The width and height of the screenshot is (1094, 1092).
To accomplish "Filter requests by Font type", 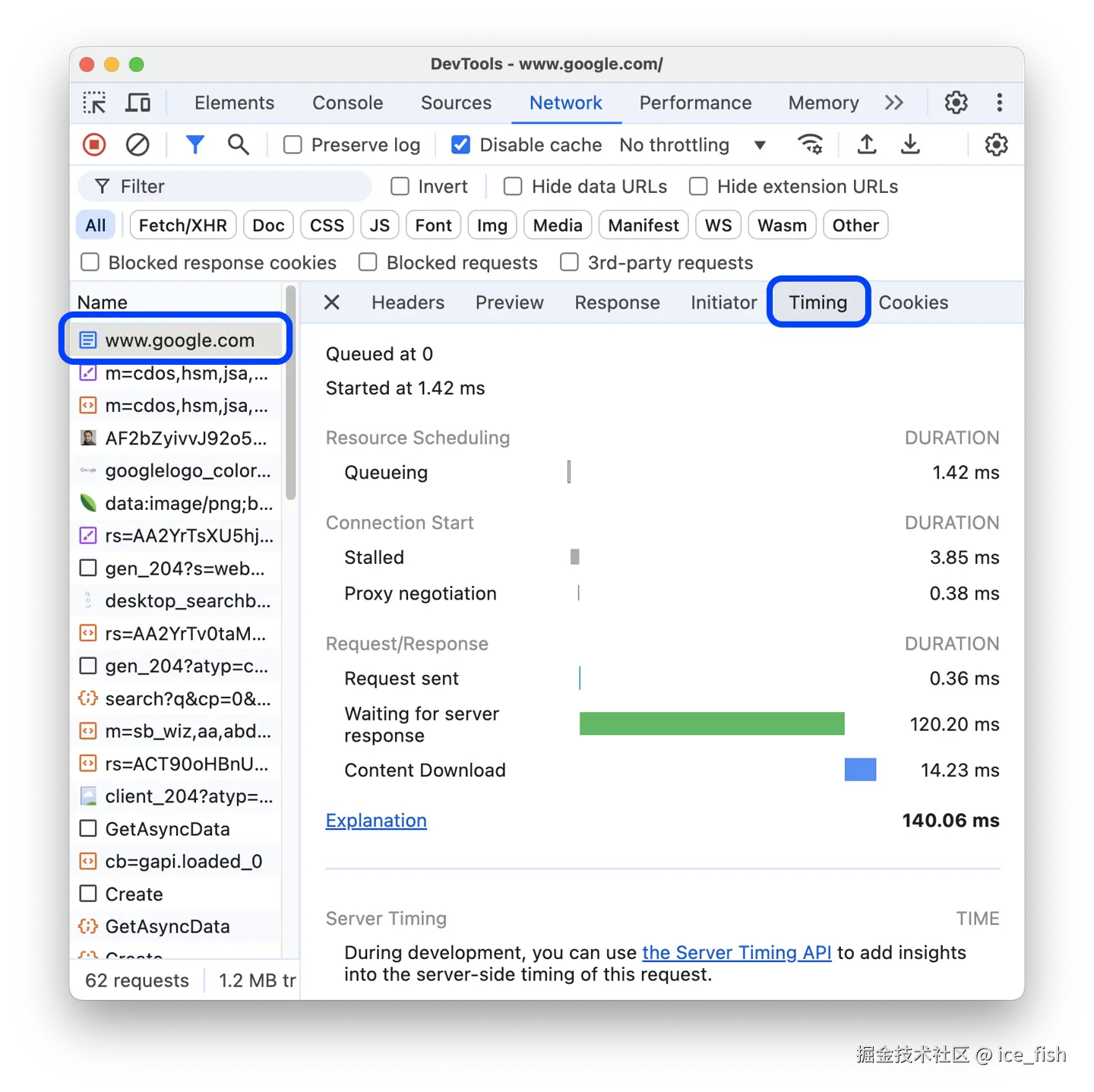I will 434,226.
